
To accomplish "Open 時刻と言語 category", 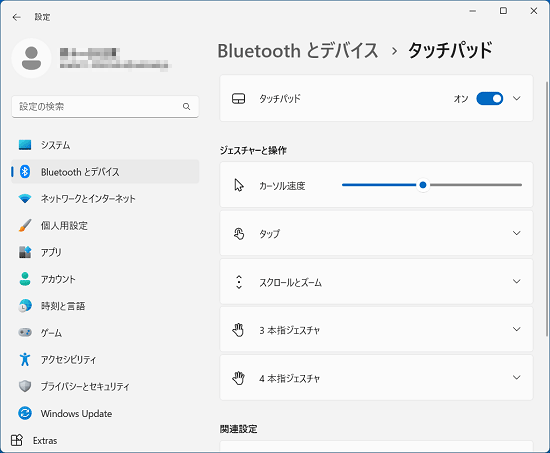I will click(x=105, y=306).
